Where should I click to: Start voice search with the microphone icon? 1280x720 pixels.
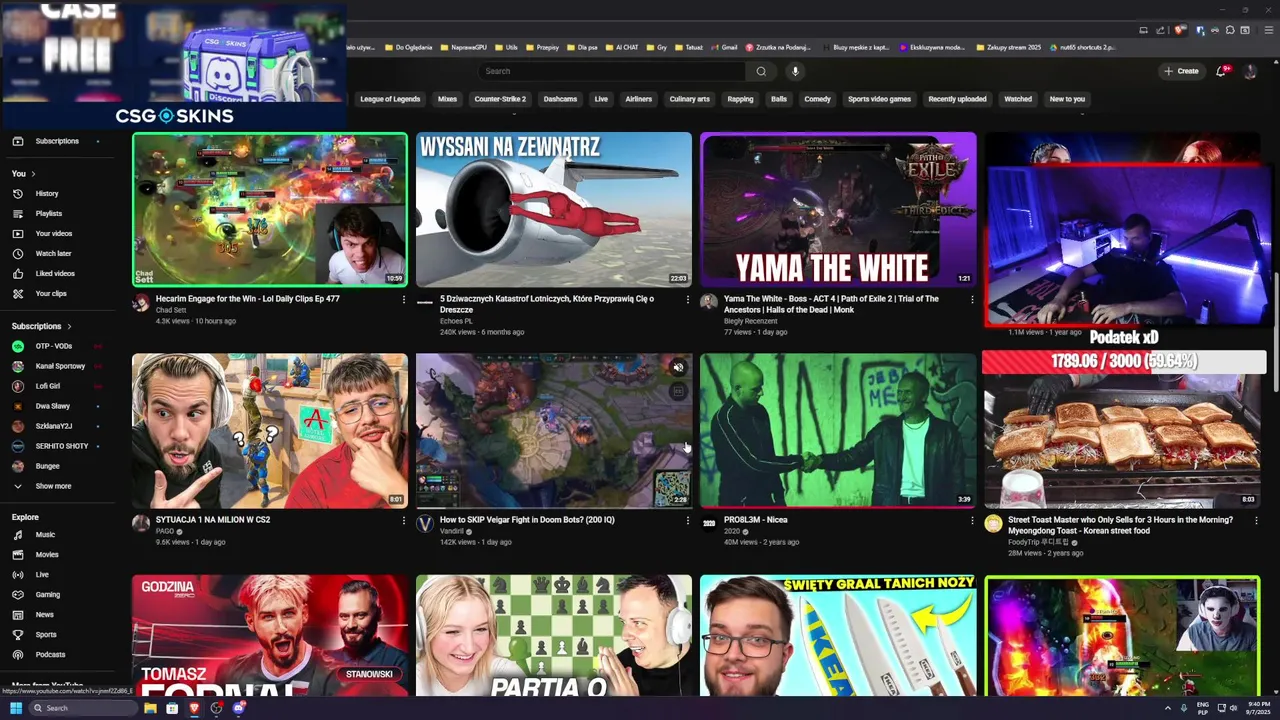click(795, 71)
